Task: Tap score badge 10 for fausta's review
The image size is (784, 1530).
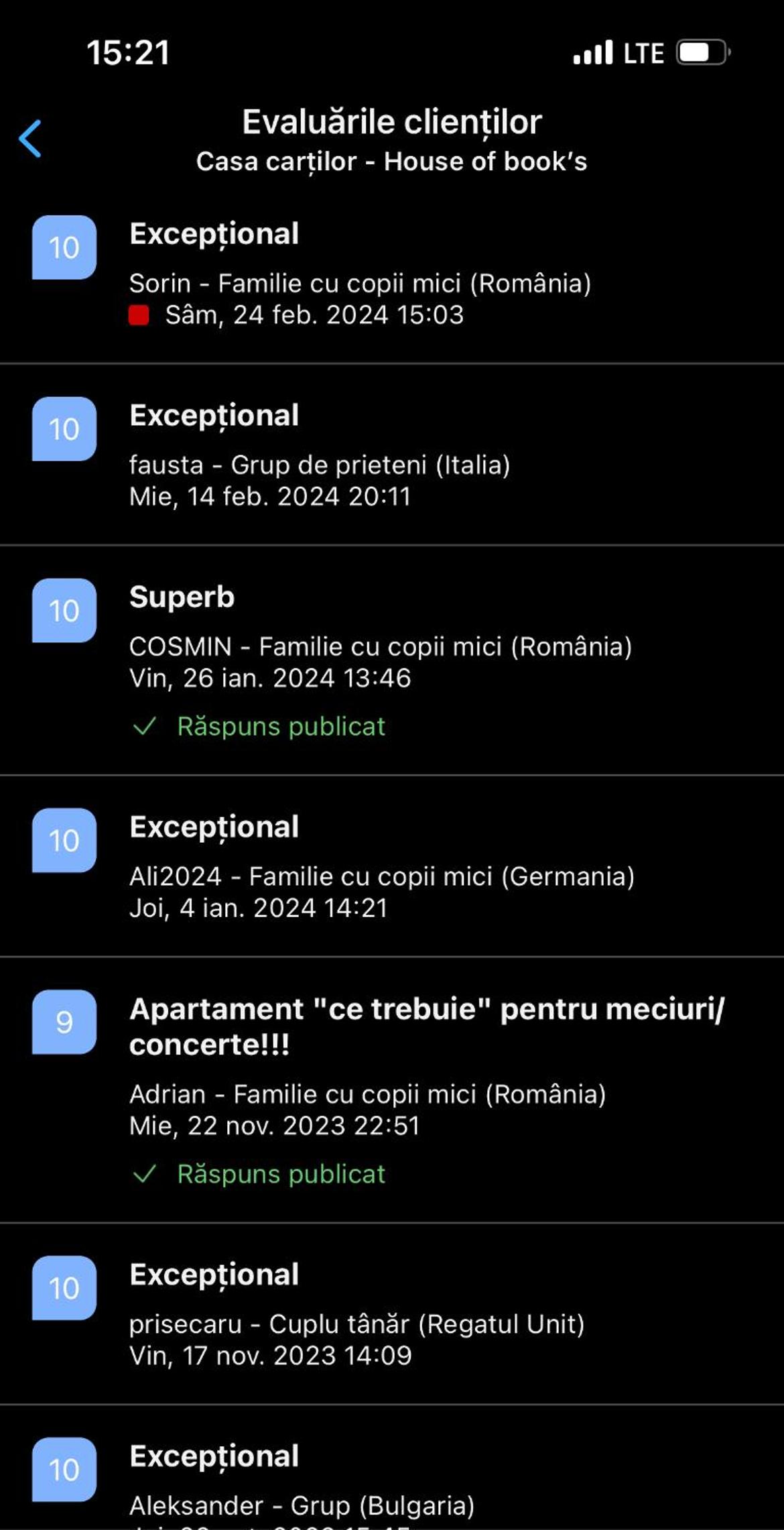Action: (x=64, y=429)
